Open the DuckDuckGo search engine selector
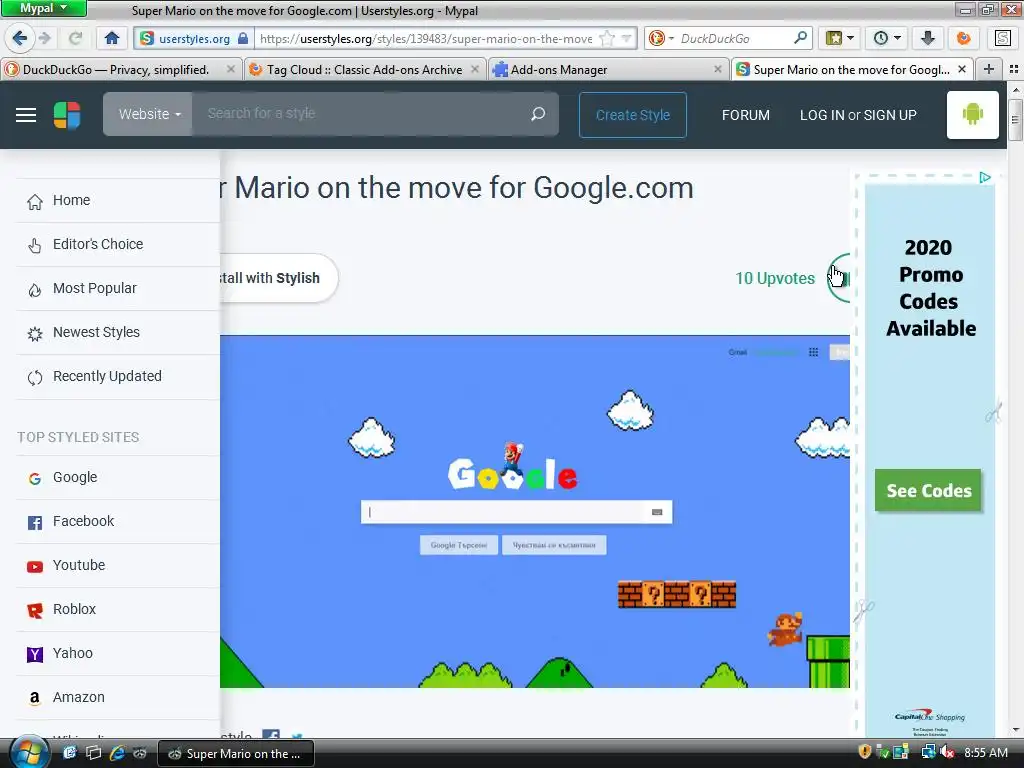The height and width of the screenshot is (768, 1024). pyautogui.click(x=661, y=39)
